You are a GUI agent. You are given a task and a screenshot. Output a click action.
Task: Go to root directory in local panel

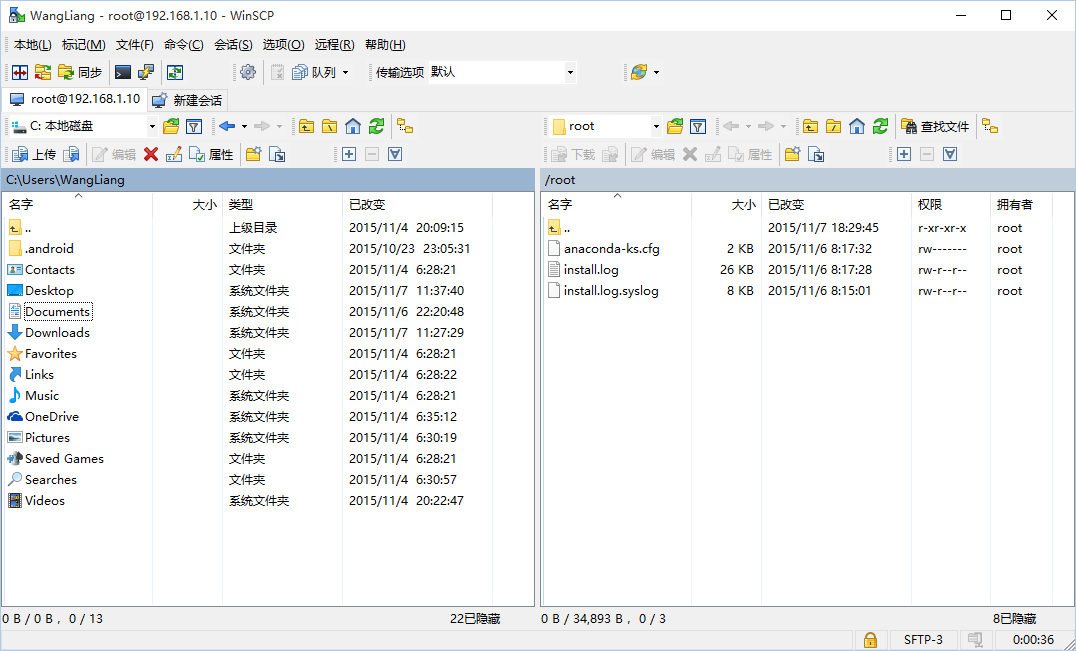click(x=330, y=126)
